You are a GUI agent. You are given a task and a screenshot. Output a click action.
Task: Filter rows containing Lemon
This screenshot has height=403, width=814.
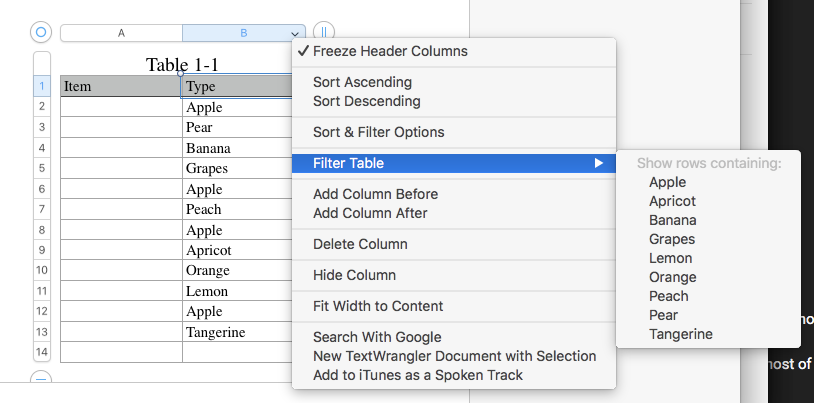pos(670,258)
